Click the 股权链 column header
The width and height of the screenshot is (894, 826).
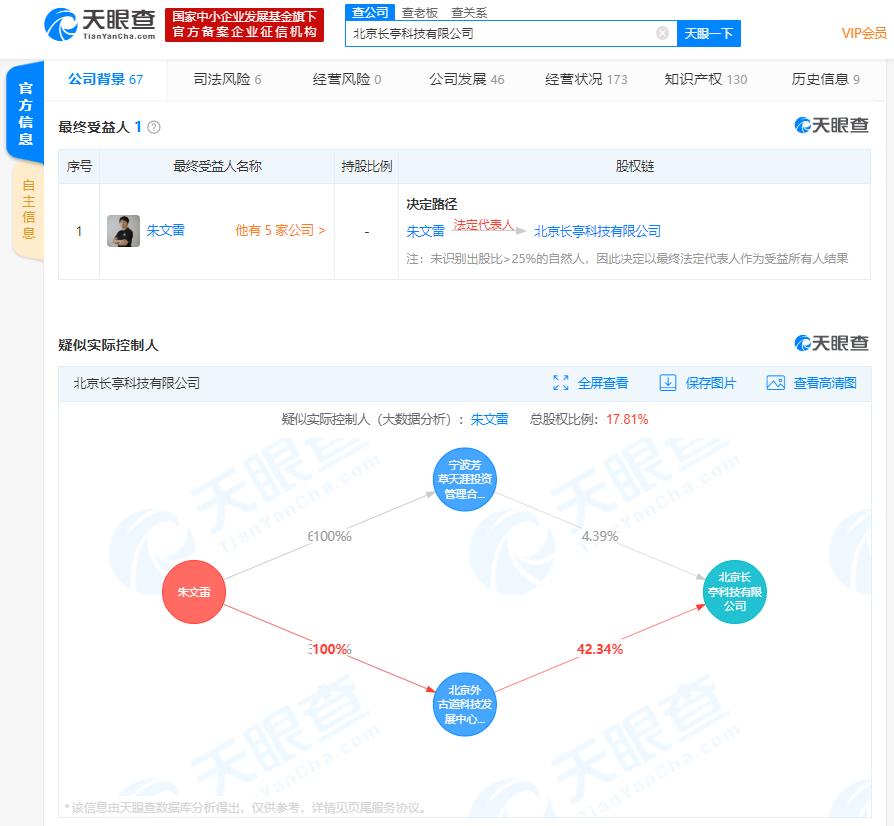coord(635,166)
